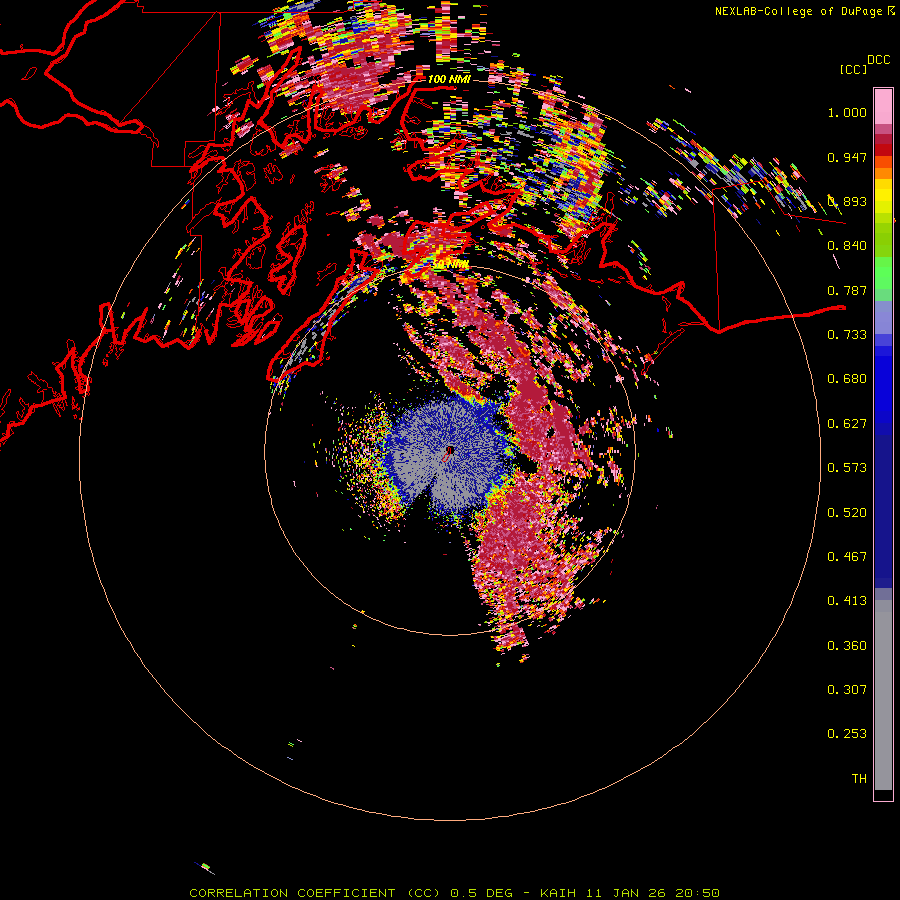Click the 0.627 legend value
Viewport: 900px width, 900px height.
[x=847, y=424]
